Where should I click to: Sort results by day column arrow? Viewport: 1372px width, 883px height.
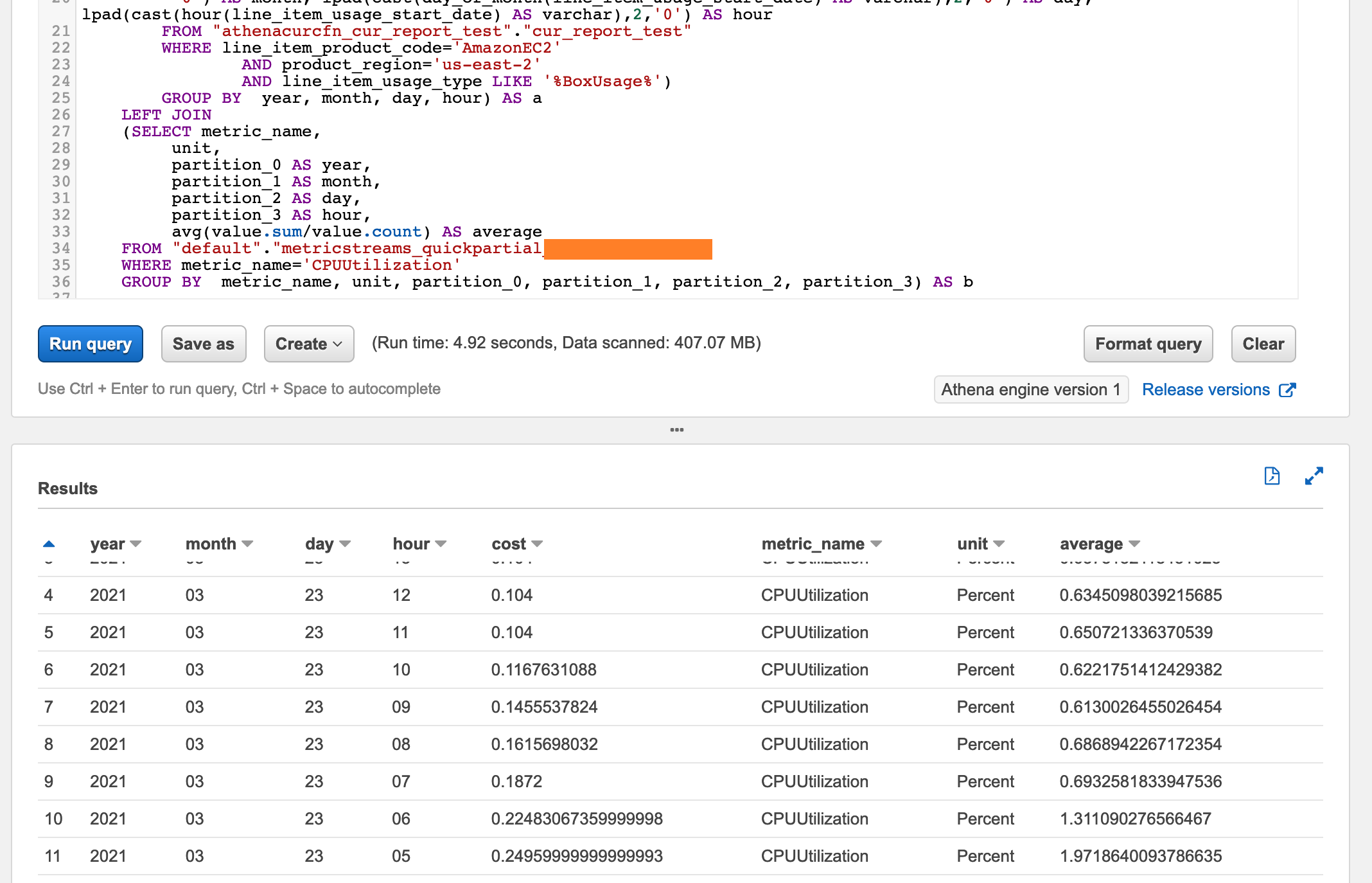pyautogui.click(x=345, y=544)
